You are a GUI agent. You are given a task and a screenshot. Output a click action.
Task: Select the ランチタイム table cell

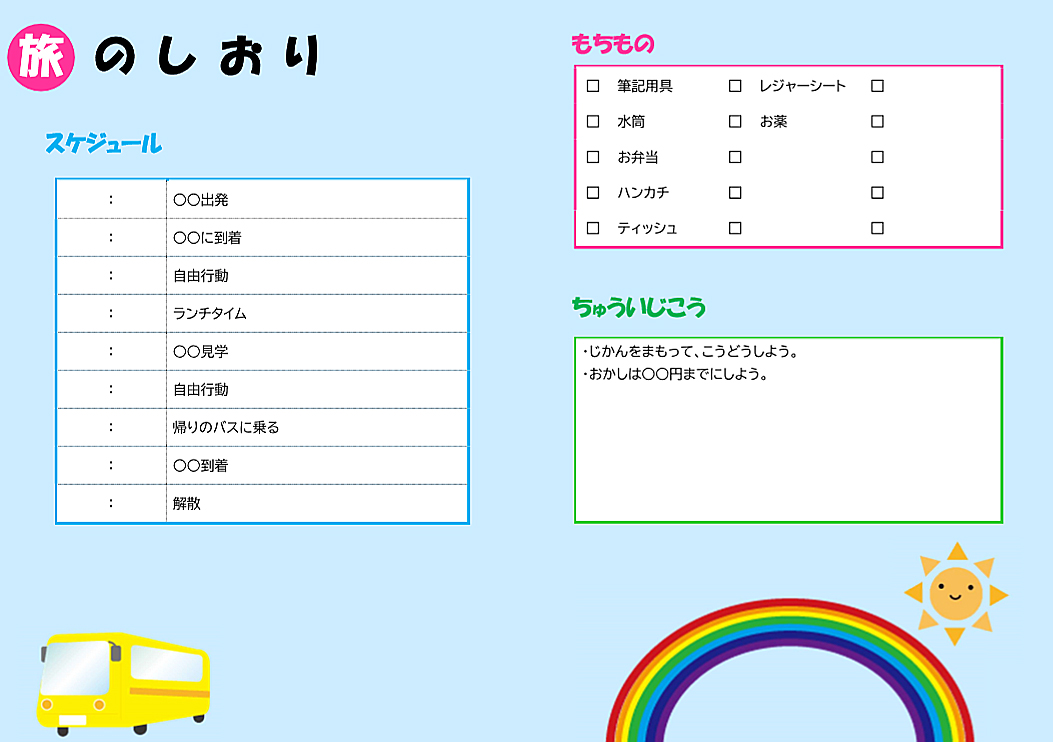316,314
